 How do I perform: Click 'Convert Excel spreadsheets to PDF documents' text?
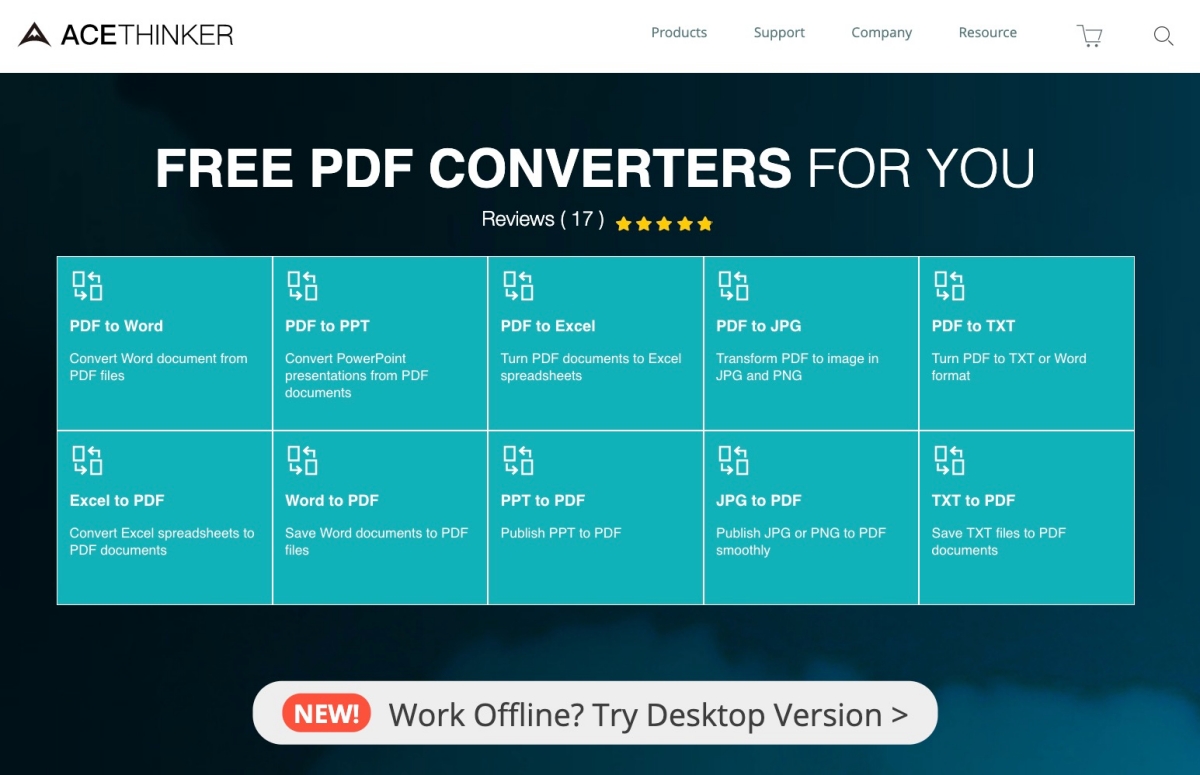point(162,541)
